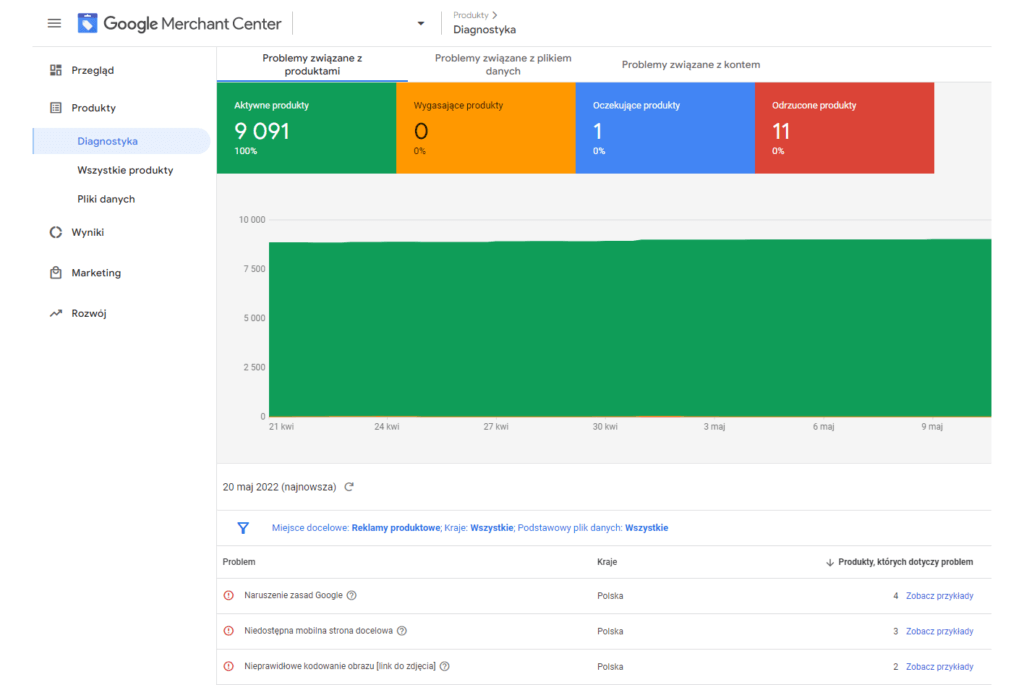Open Wszystkie produkty in the sidebar

(x=125, y=170)
